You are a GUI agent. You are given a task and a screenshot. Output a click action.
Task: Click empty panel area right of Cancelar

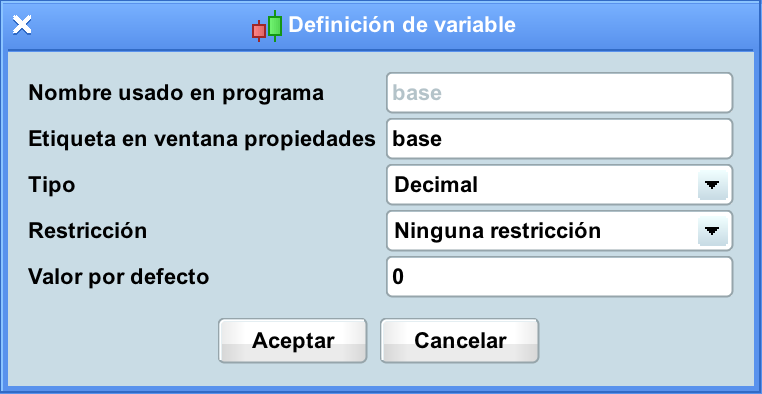(x=646, y=341)
